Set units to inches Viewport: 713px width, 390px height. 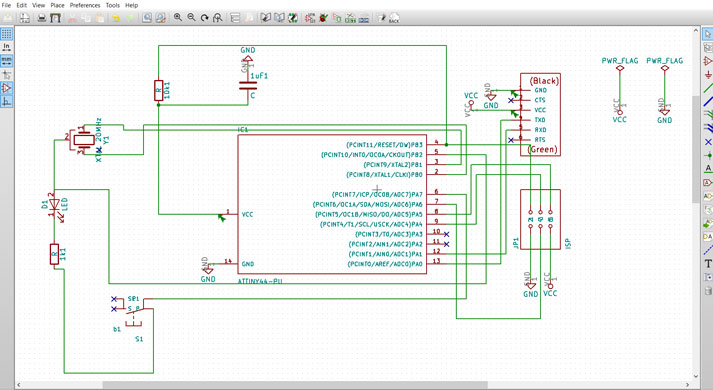pyautogui.click(x=6, y=47)
